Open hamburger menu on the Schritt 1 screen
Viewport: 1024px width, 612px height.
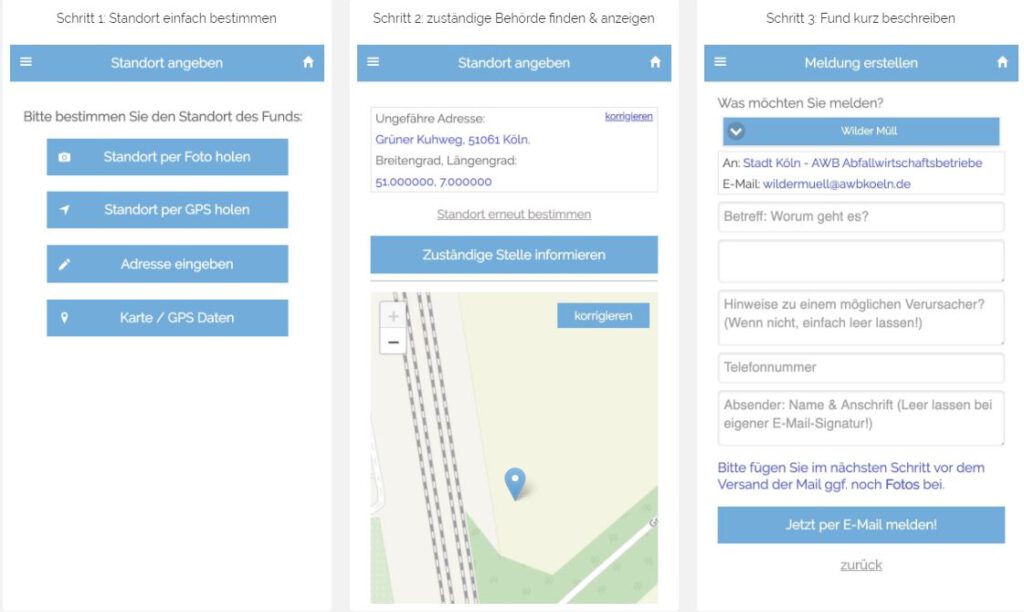(26, 62)
